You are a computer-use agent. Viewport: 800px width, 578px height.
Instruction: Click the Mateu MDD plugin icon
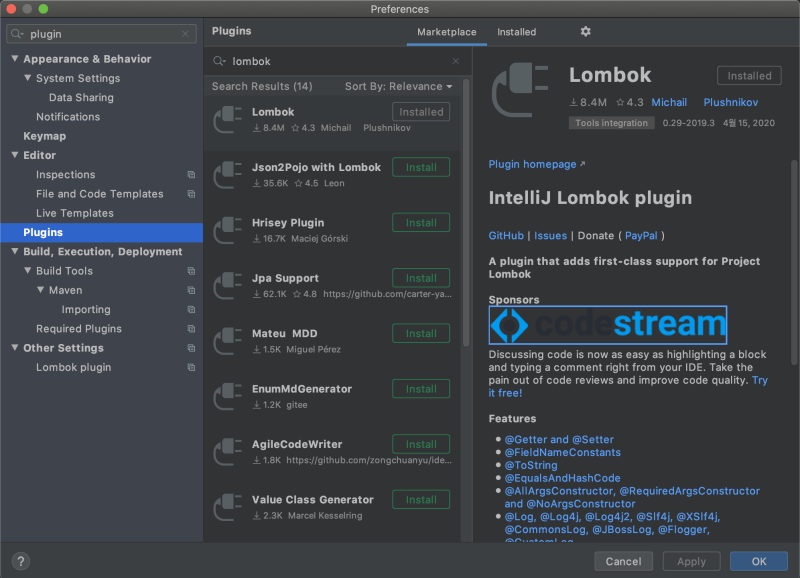tap(228, 341)
